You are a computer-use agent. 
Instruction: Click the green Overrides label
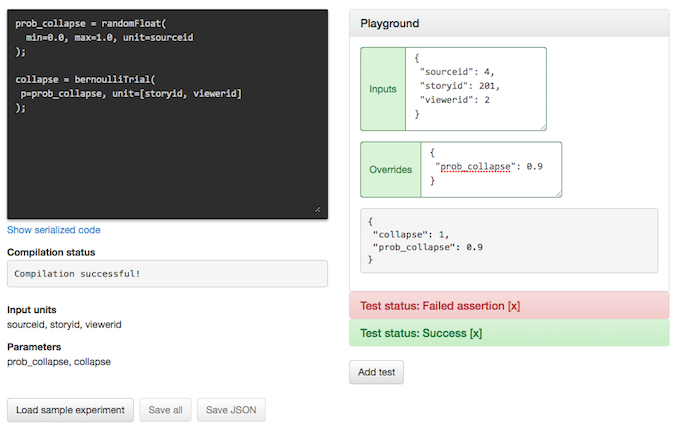391,170
